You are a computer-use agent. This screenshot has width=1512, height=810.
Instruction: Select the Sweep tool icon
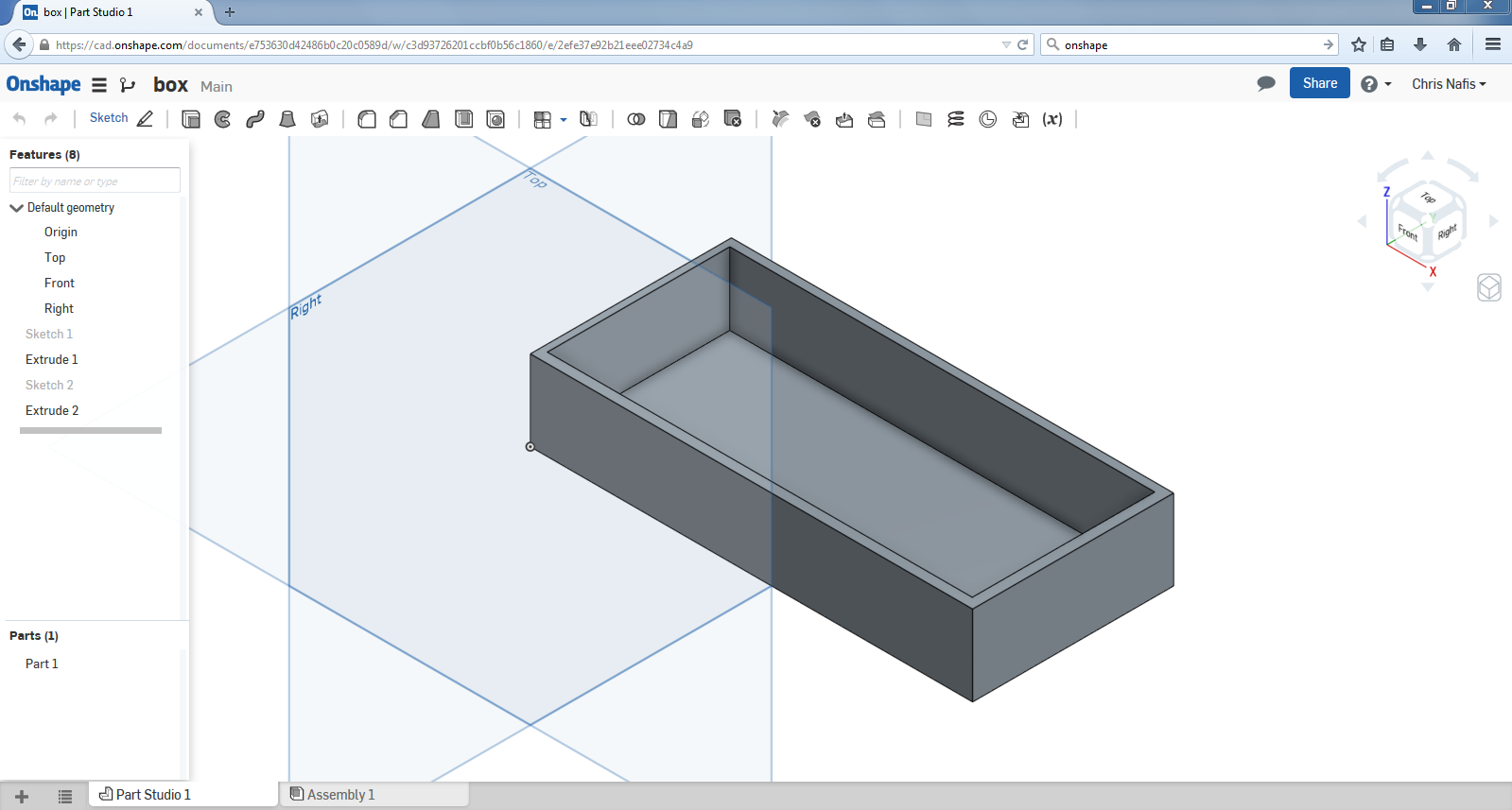pos(255,119)
